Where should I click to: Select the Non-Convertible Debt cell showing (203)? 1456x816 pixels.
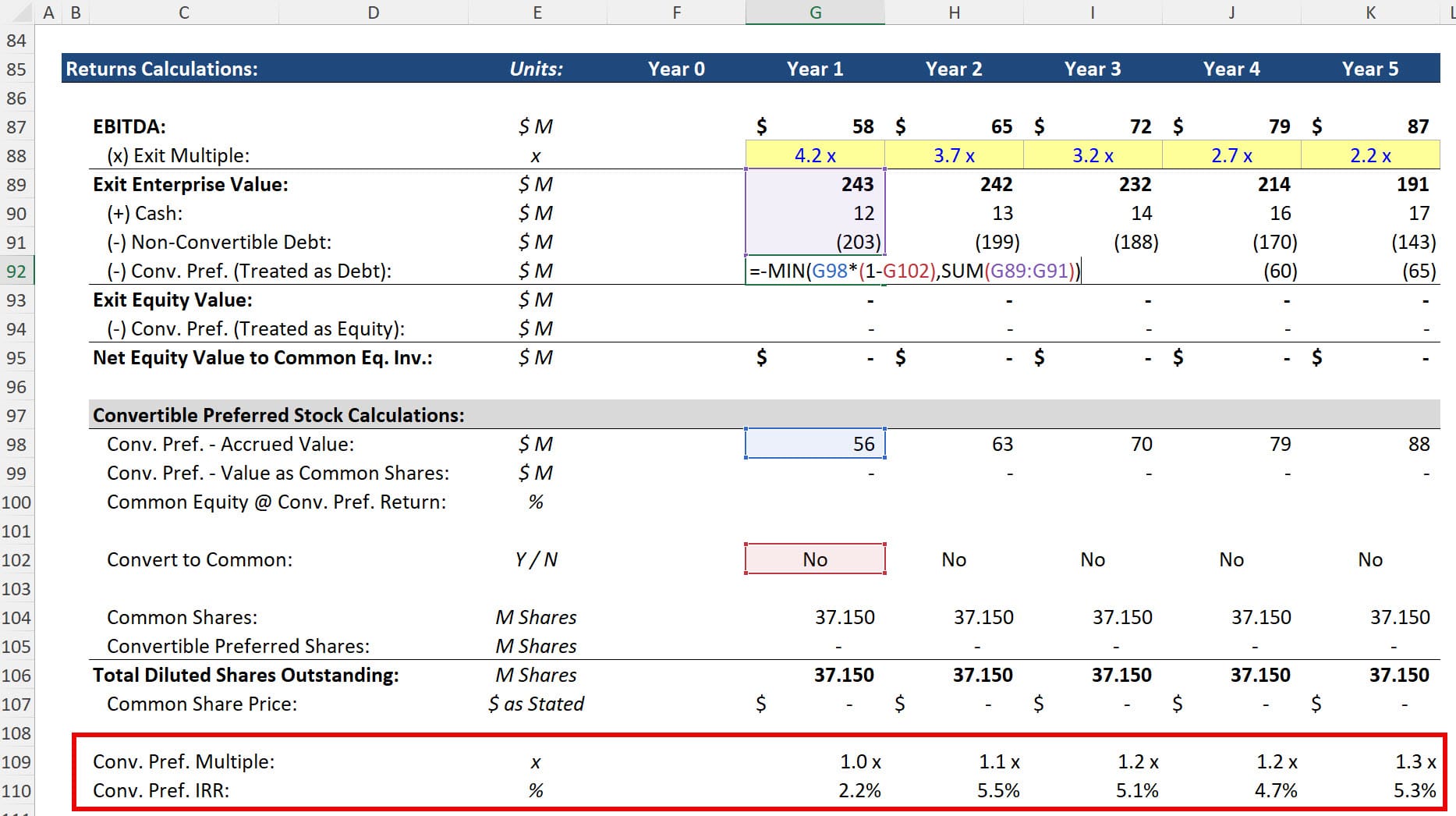tap(815, 242)
